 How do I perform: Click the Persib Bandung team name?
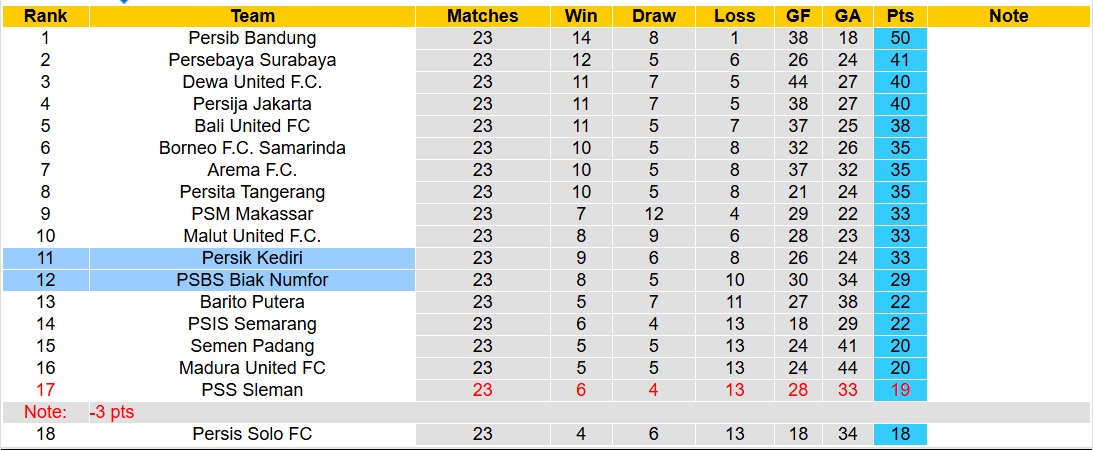click(252, 38)
